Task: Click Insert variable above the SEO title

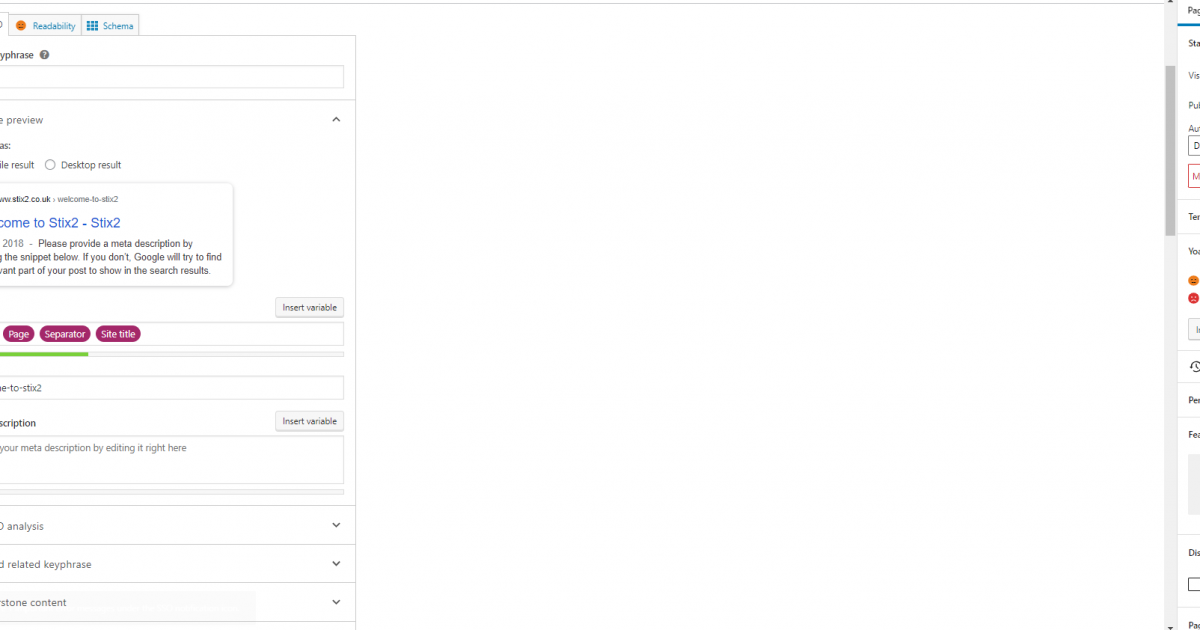Action: (309, 307)
